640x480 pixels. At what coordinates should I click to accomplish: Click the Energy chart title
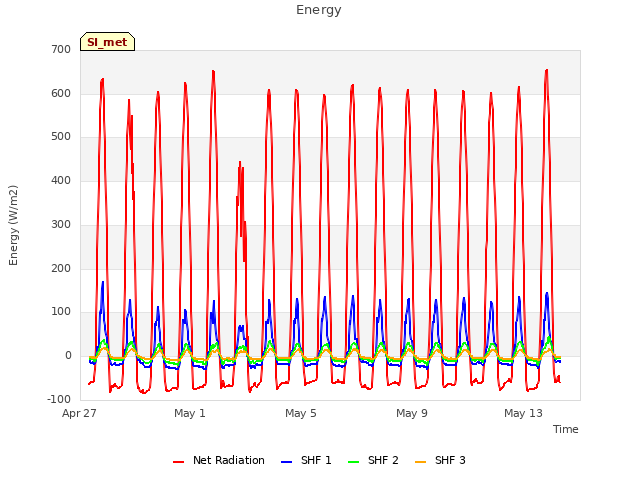click(x=319, y=10)
